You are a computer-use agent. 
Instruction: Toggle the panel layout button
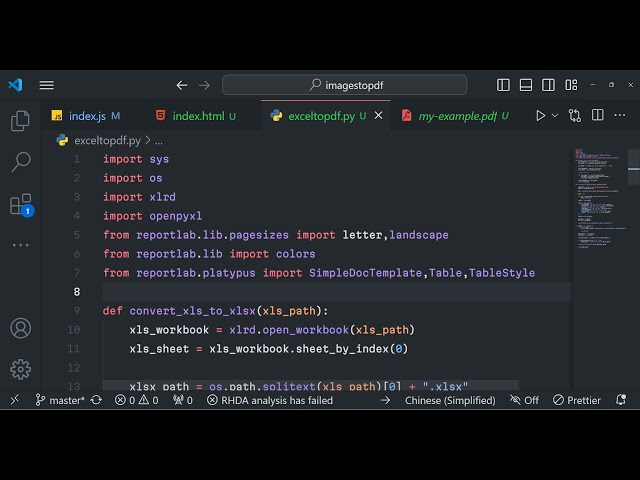point(527,85)
